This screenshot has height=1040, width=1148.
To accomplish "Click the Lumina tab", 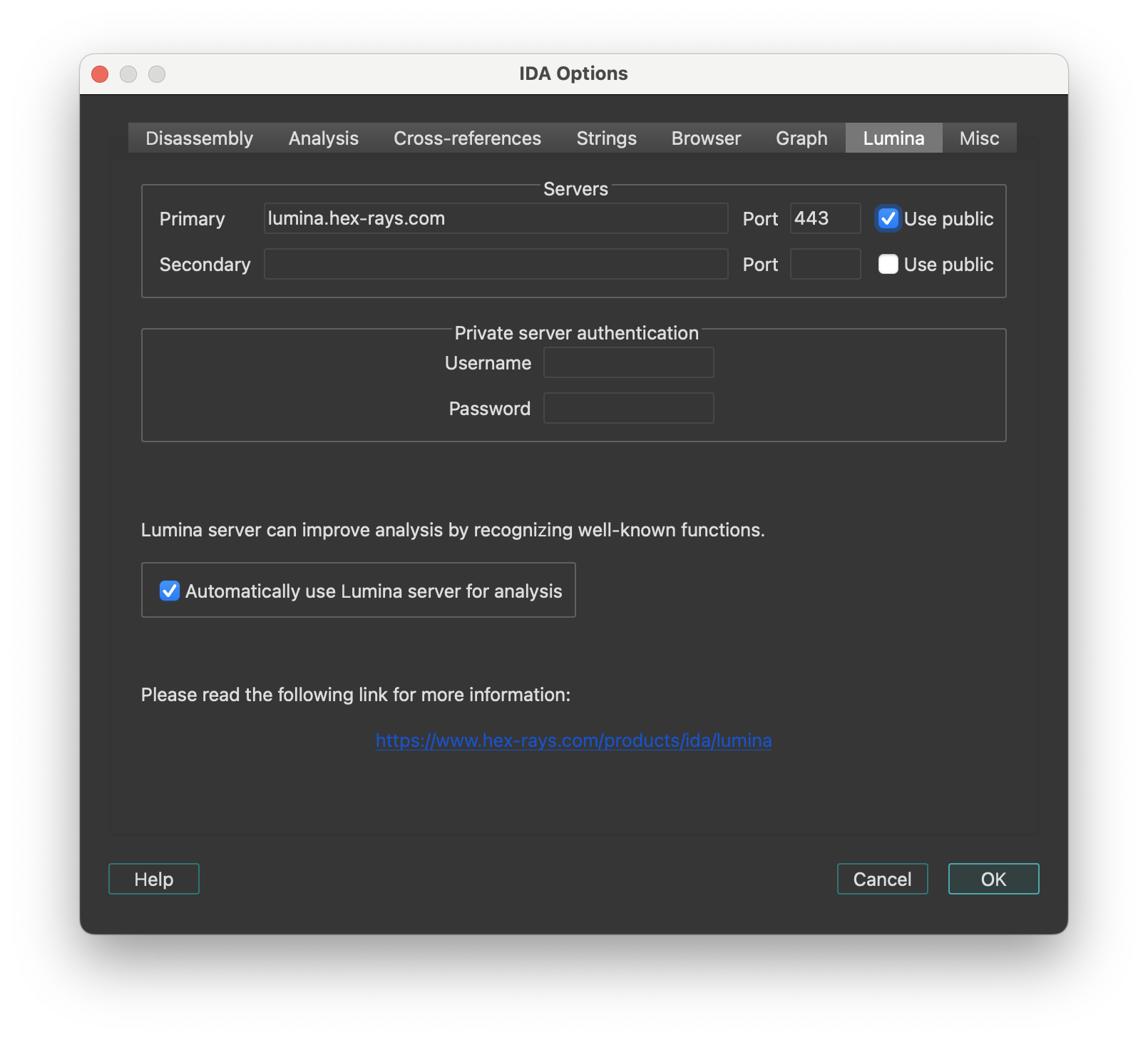I will pyautogui.click(x=893, y=138).
